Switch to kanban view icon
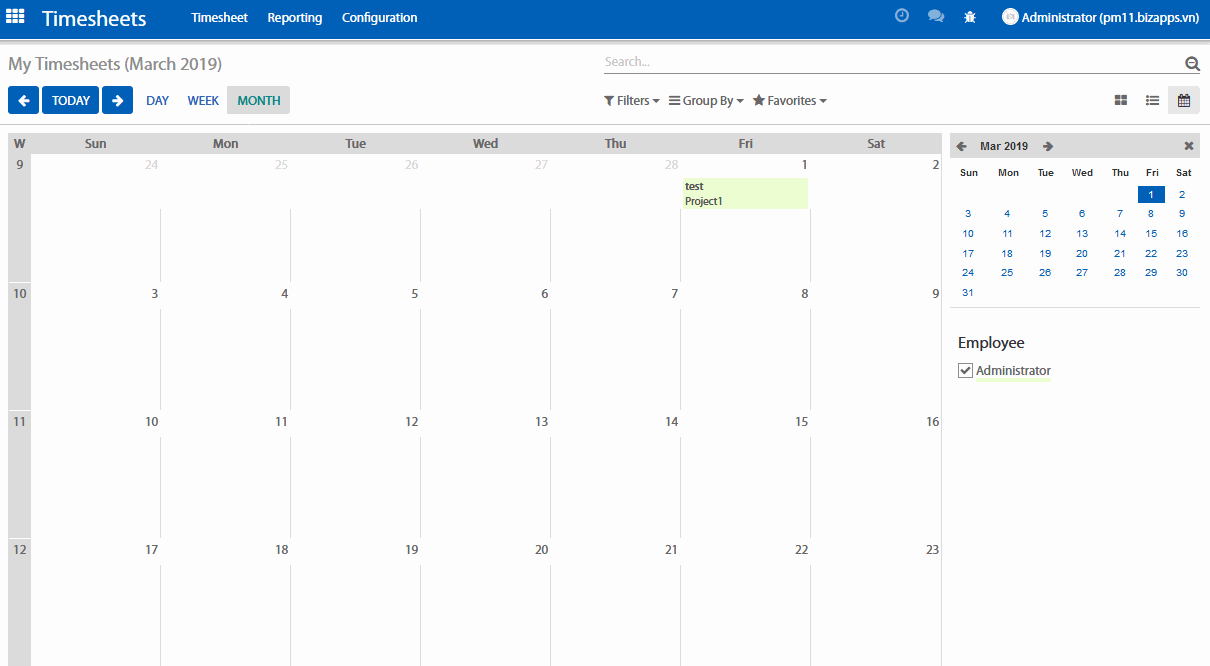1210x666 pixels. [1121, 100]
